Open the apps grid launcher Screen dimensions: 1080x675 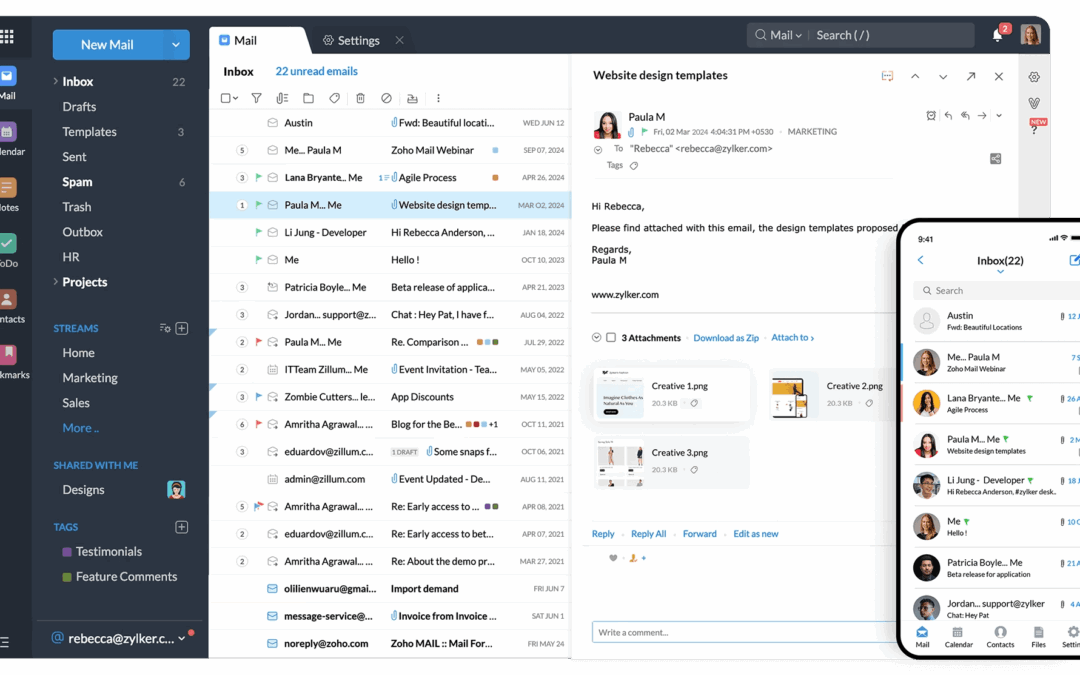[x=7, y=37]
